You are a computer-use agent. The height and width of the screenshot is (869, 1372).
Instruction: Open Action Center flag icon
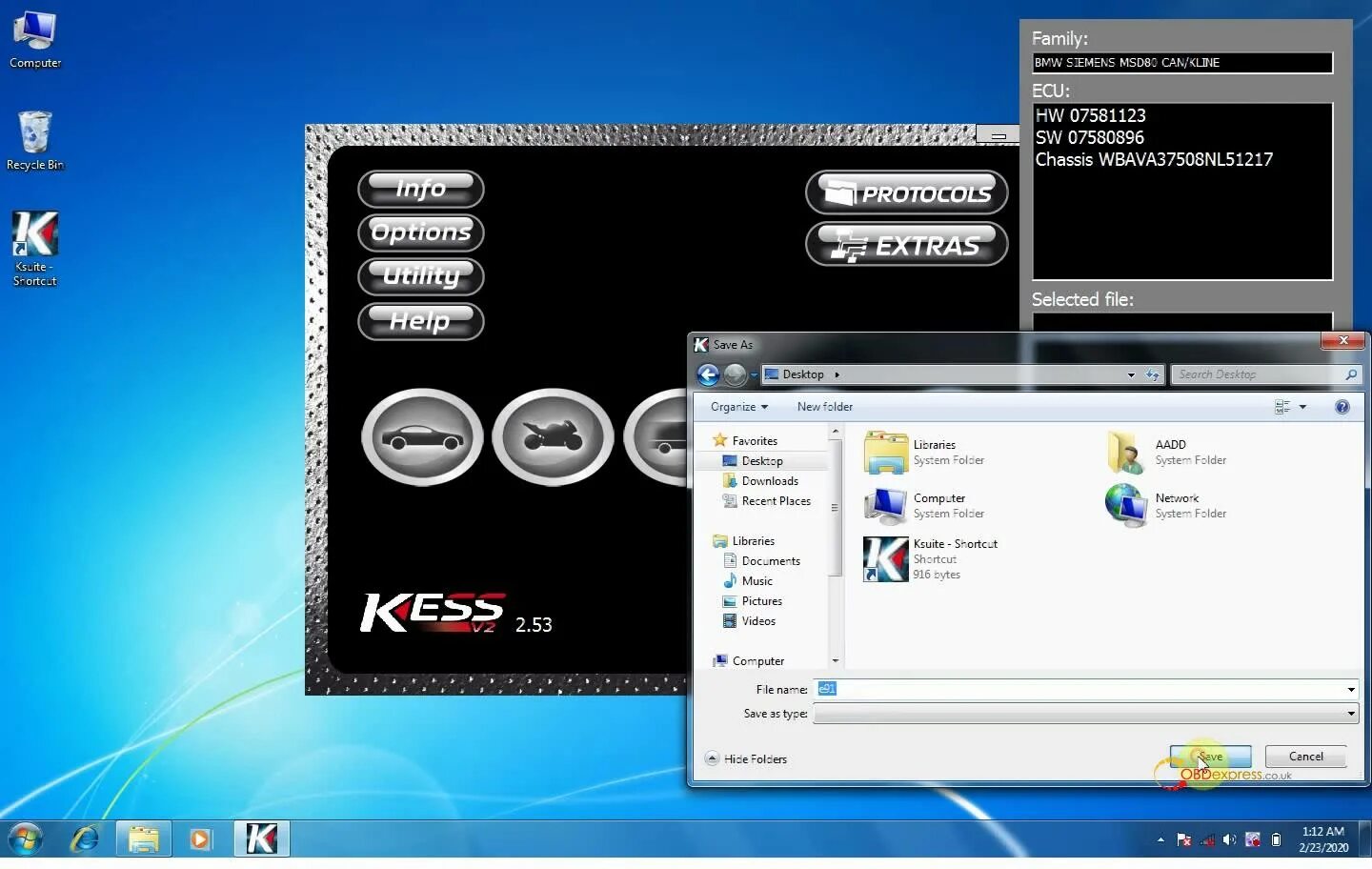pos(1184,839)
